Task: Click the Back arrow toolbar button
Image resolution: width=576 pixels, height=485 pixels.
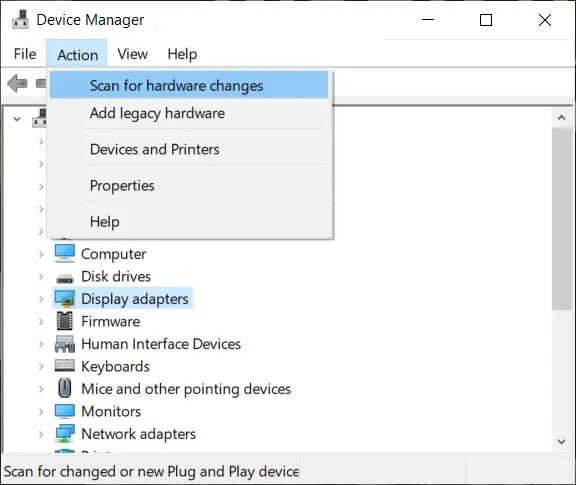Action: point(17,83)
